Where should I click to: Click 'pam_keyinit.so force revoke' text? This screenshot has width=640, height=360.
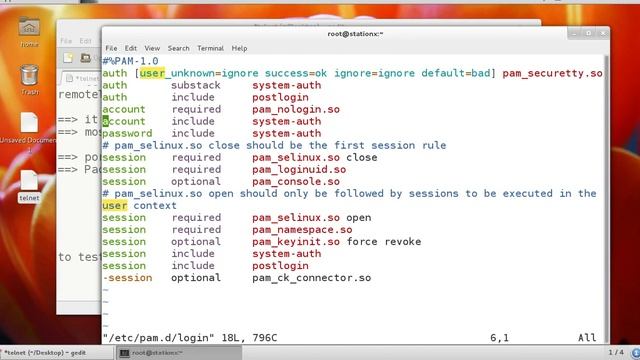[x=336, y=242]
